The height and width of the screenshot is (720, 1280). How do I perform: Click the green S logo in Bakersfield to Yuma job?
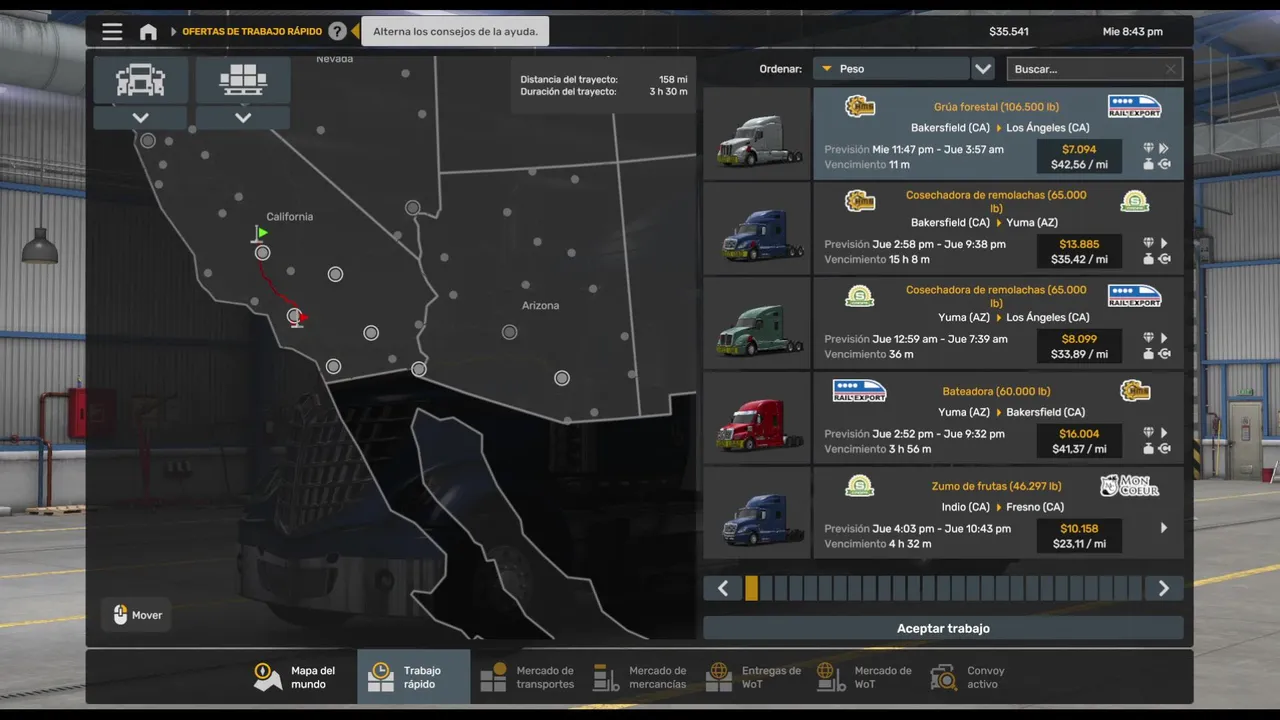coord(1135,202)
